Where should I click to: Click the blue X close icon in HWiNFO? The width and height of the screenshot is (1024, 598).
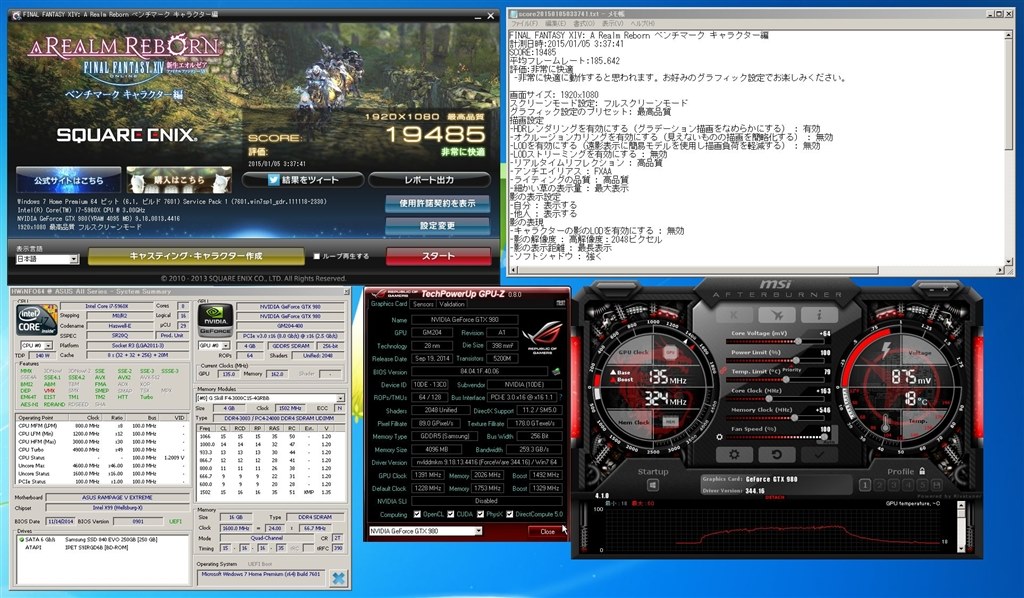(338, 578)
